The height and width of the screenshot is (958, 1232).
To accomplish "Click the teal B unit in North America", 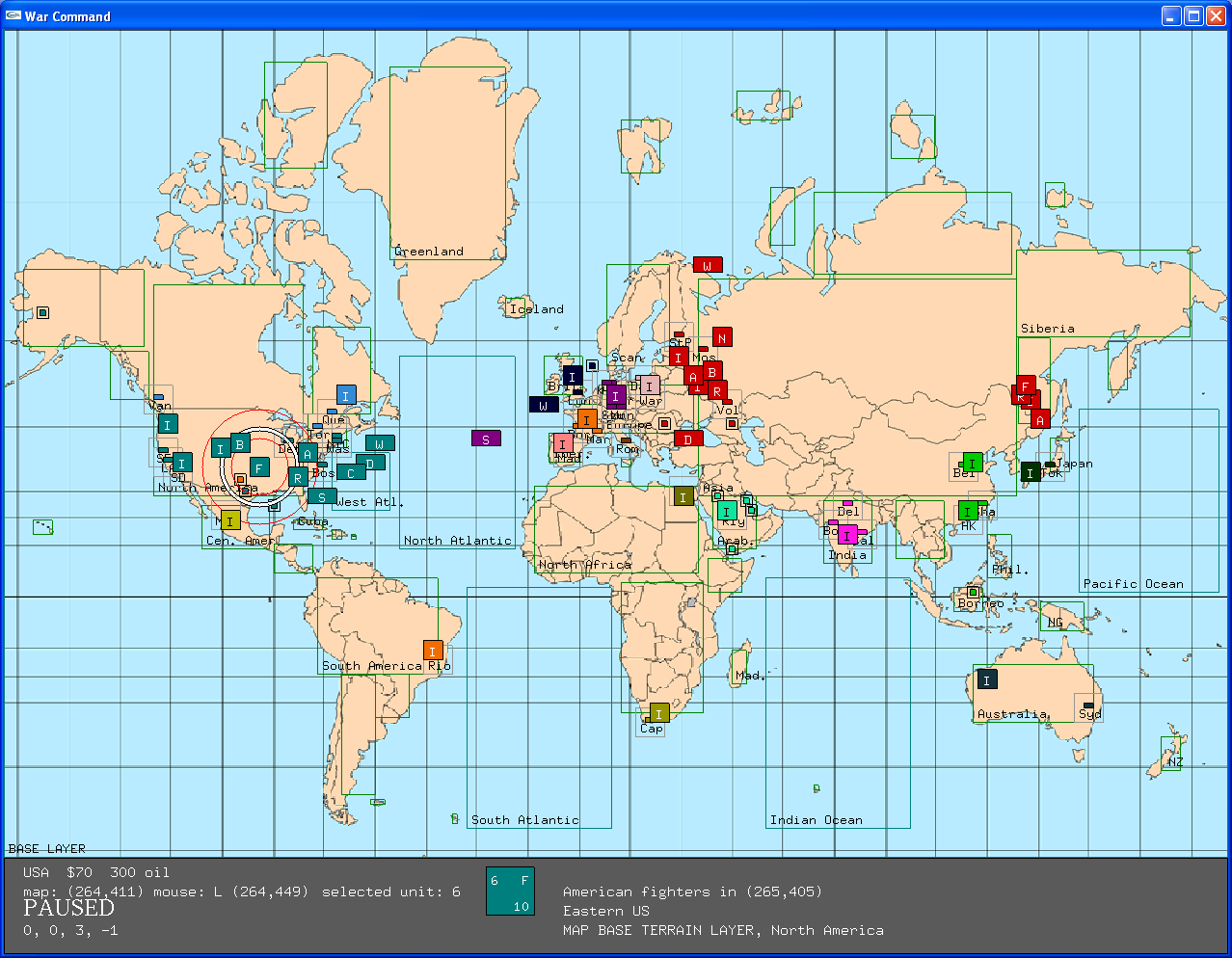I will [x=240, y=443].
